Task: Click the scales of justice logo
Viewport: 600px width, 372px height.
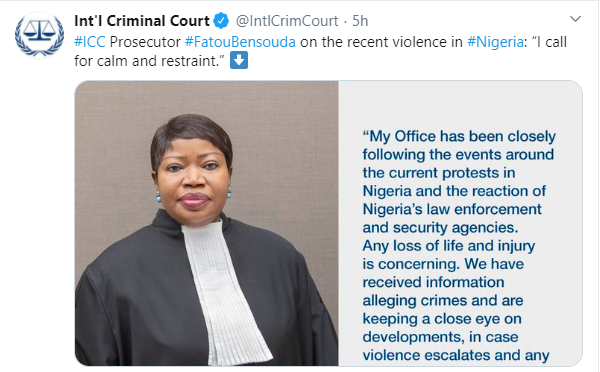Action: pos(39,31)
